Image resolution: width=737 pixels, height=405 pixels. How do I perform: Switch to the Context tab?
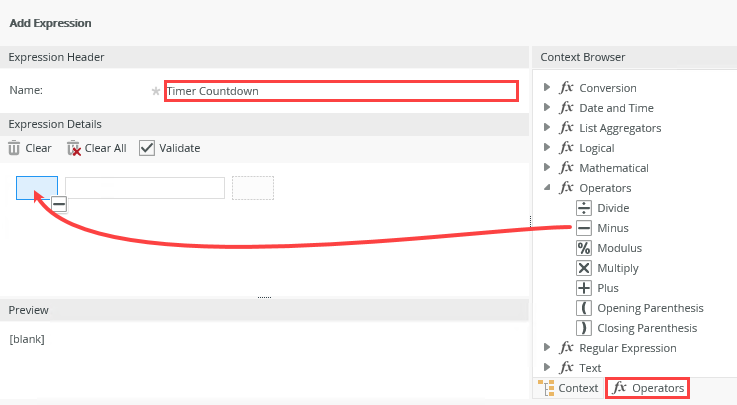coord(568,388)
